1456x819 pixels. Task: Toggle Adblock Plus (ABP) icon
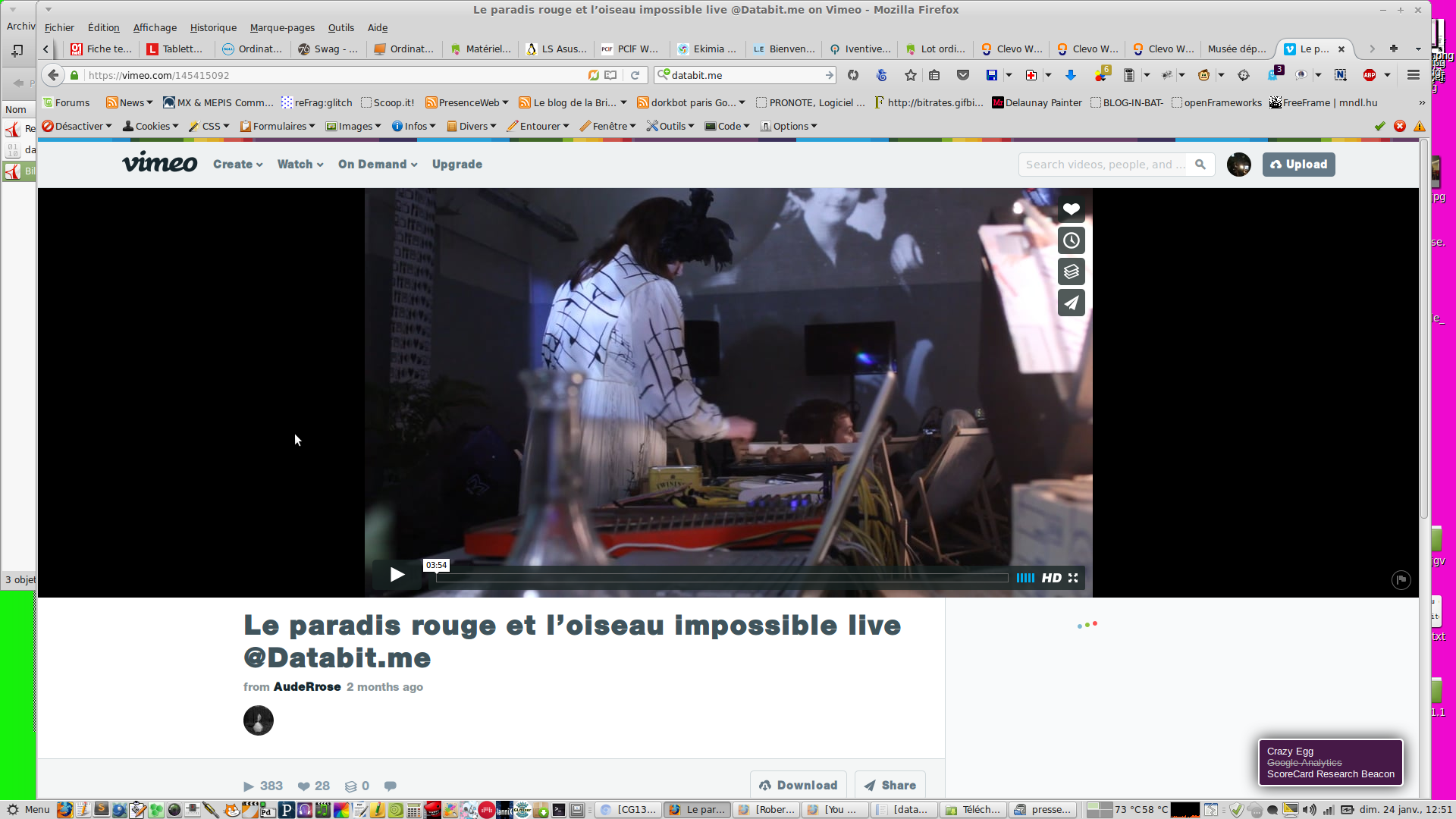(1370, 75)
